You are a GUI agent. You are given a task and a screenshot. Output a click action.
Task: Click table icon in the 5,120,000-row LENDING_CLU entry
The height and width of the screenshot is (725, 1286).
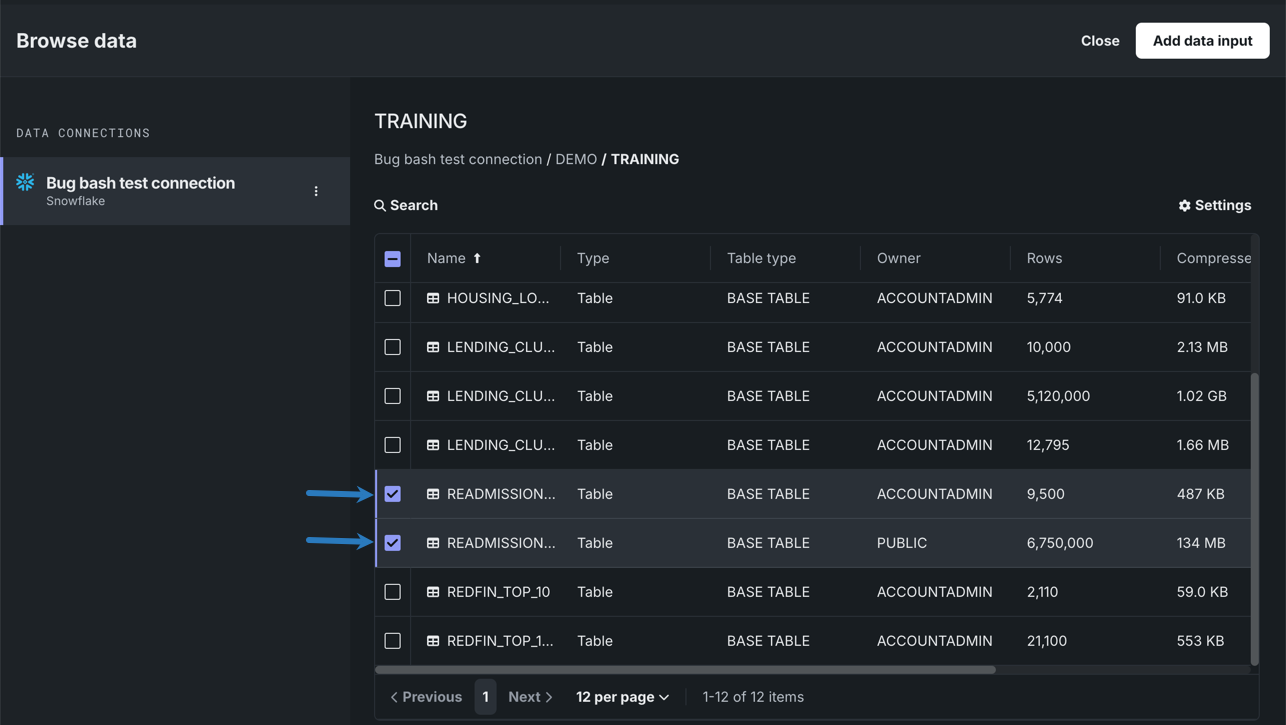coord(433,396)
